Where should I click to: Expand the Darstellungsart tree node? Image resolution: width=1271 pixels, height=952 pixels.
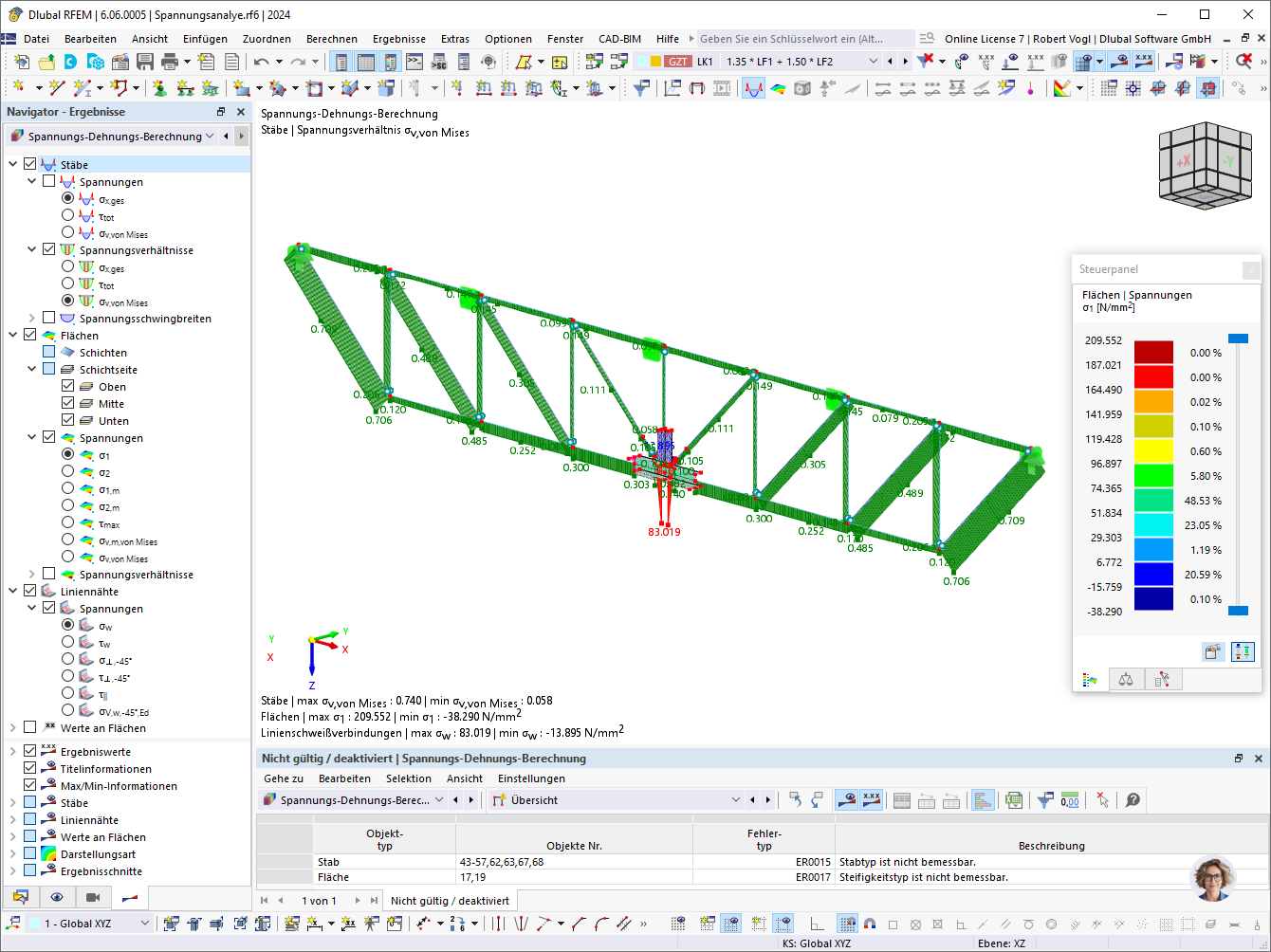[x=13, y=853]
